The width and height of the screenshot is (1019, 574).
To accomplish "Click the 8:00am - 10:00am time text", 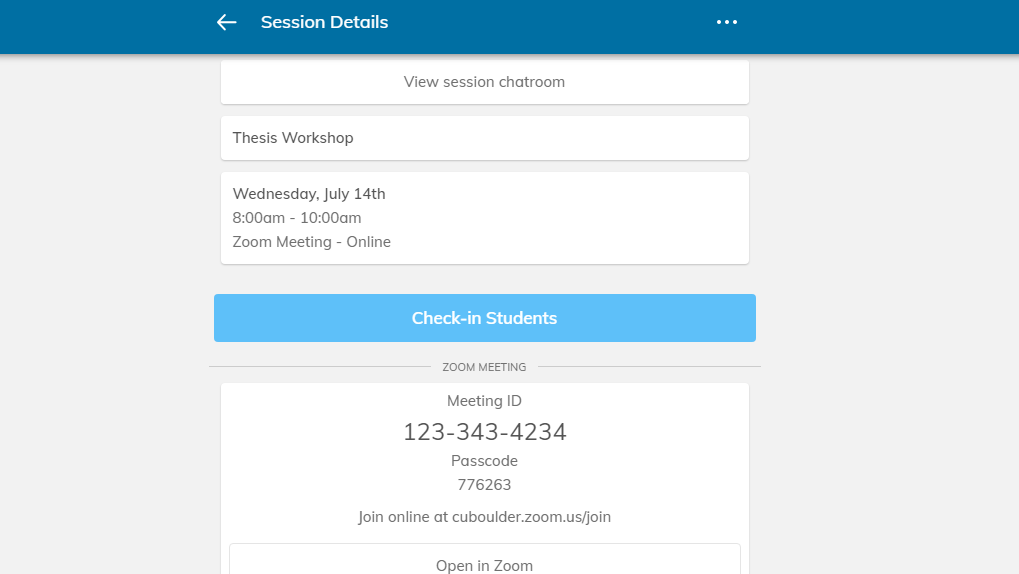I will pyautogui.click(x=297, y=218).
